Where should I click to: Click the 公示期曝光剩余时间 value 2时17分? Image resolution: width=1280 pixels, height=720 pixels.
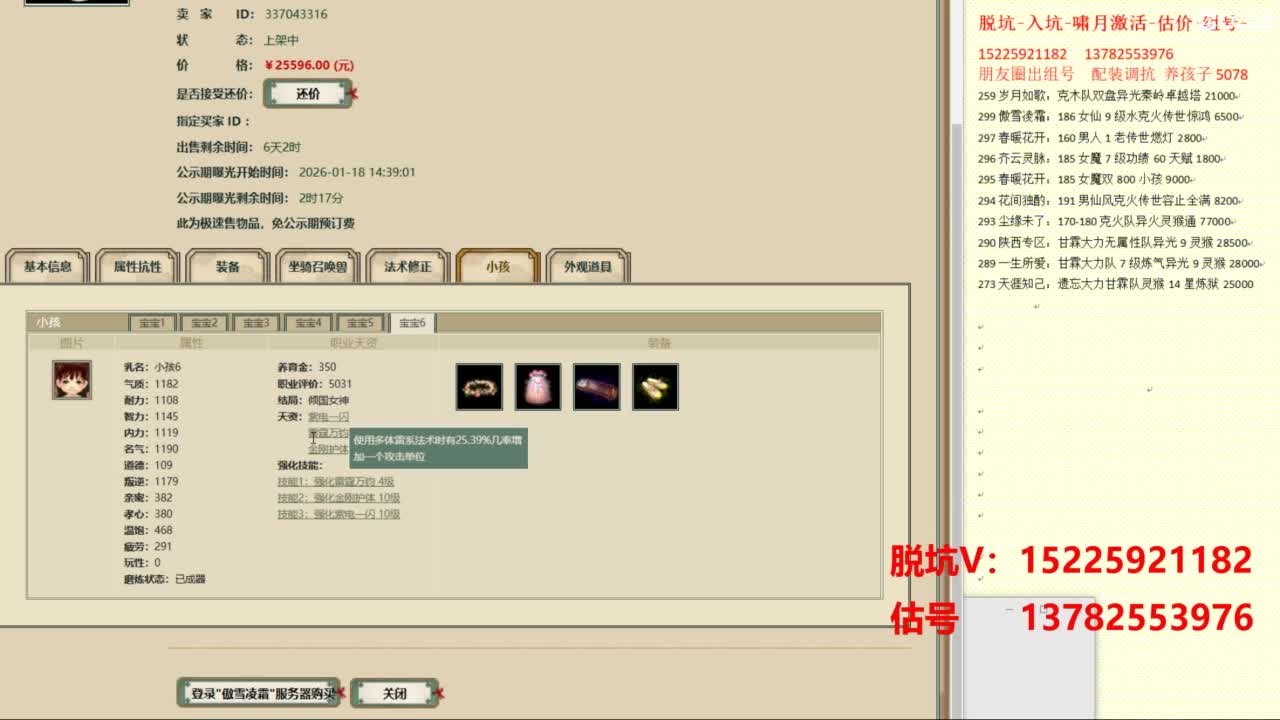click(x=321, y=198)
